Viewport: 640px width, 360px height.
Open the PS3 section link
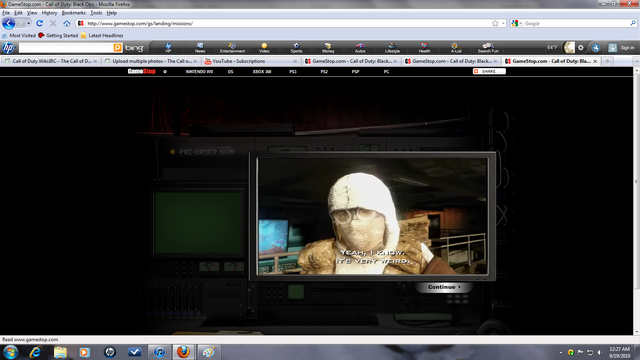pos(293,71)
